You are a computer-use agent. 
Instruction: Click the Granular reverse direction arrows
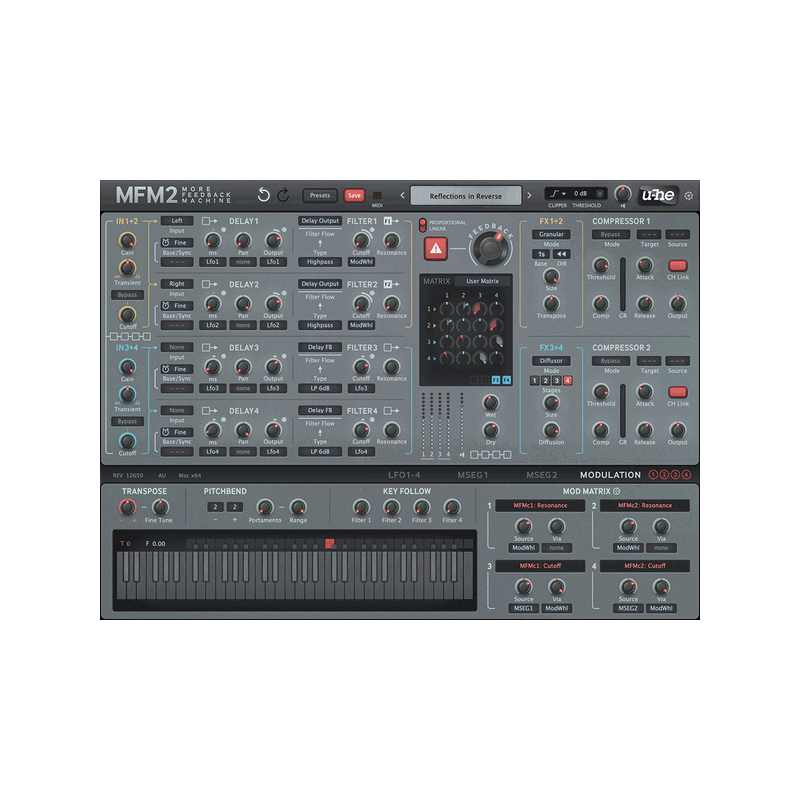561,254
